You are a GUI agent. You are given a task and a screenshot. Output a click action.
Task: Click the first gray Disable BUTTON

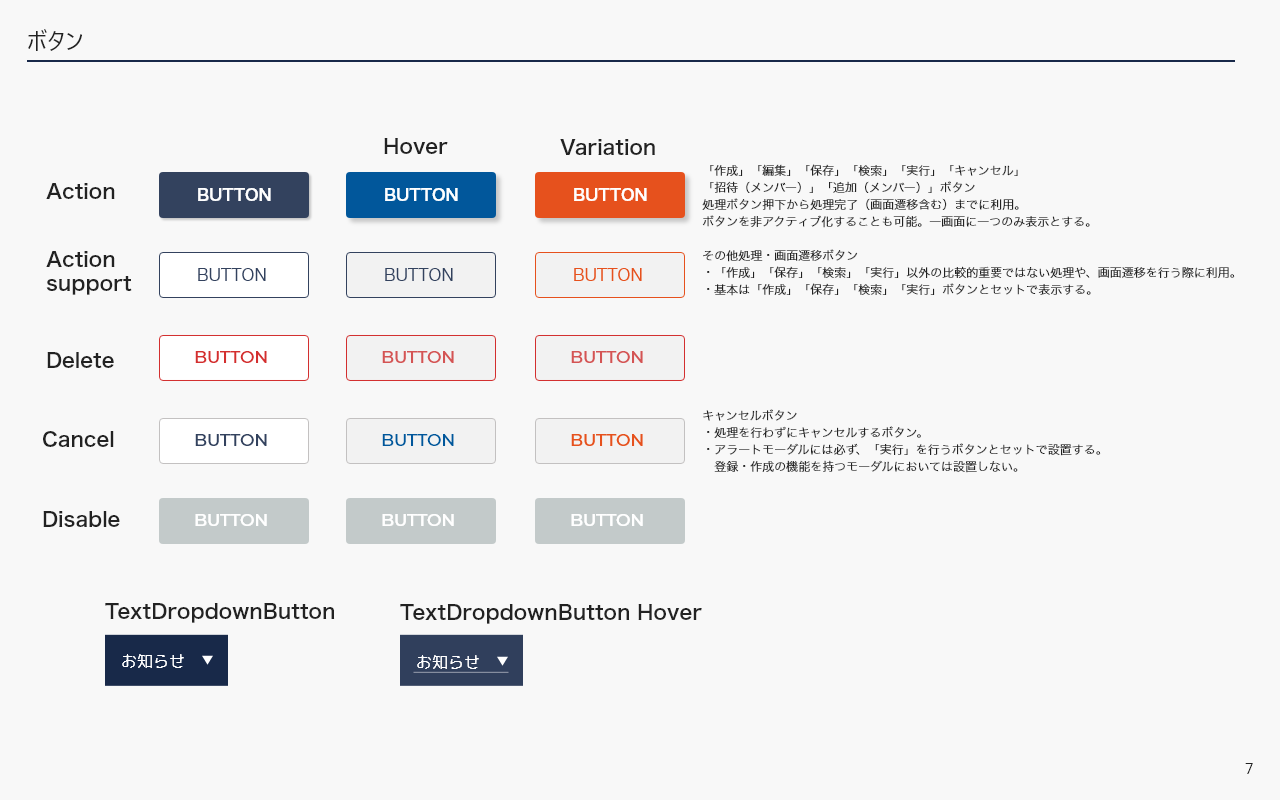(x=234, y=521)
